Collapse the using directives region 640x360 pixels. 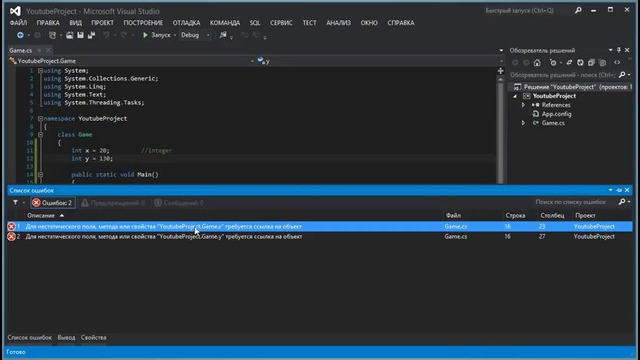pyautogui.click(x=40, y=71)
